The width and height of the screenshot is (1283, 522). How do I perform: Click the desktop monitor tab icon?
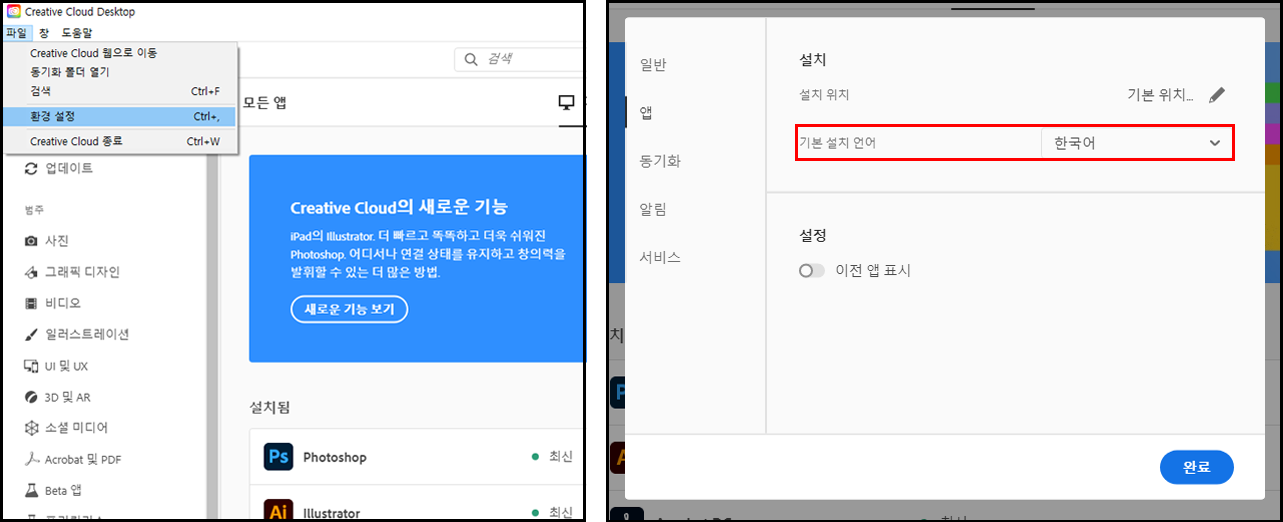coord(567,102)
